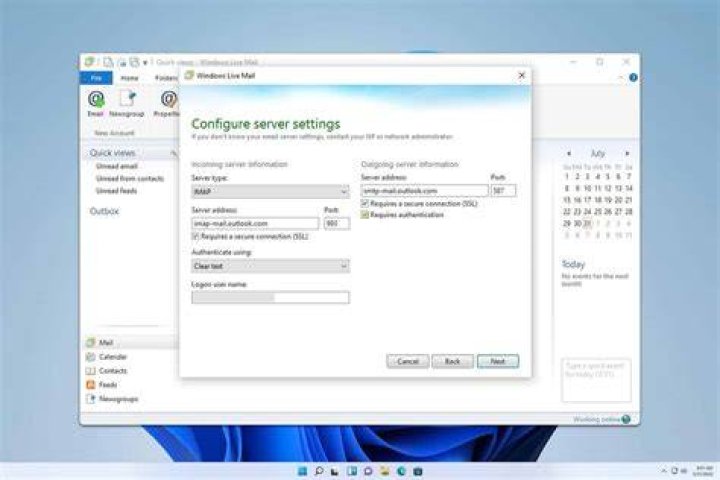Go to next month in calendar

[627, 153]
